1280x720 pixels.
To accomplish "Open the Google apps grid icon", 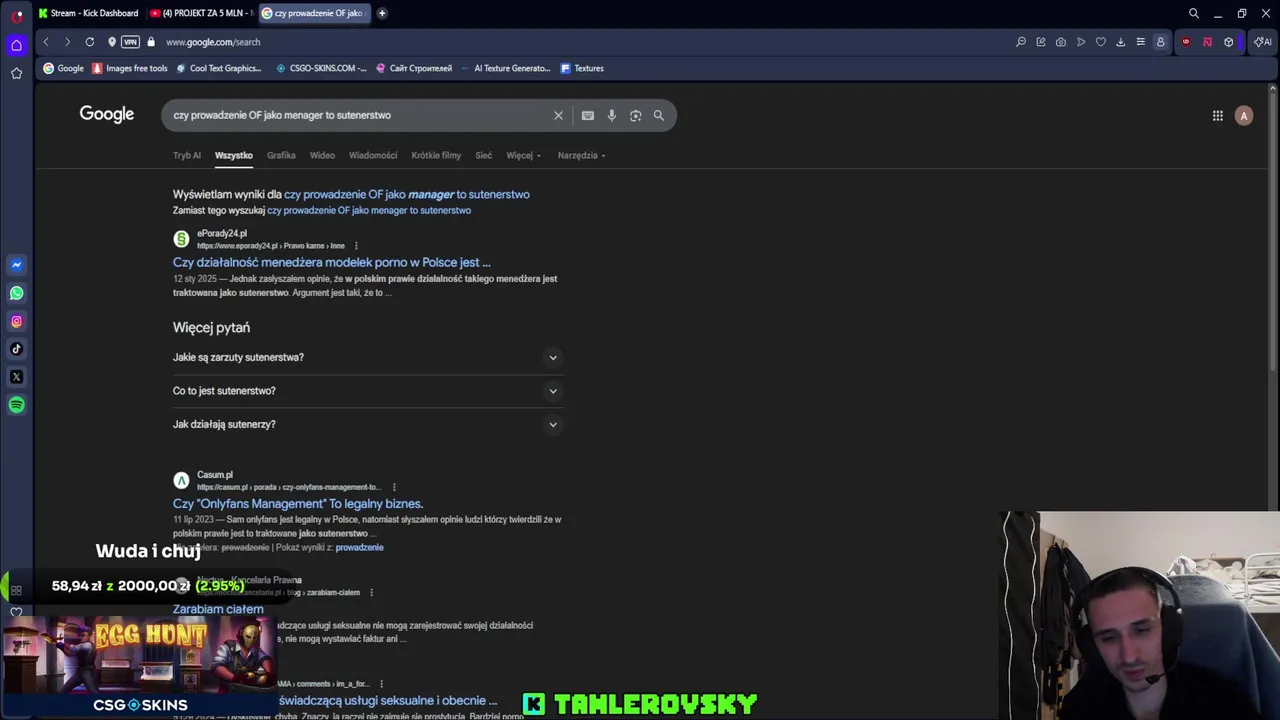I will tap(1218, 116).
